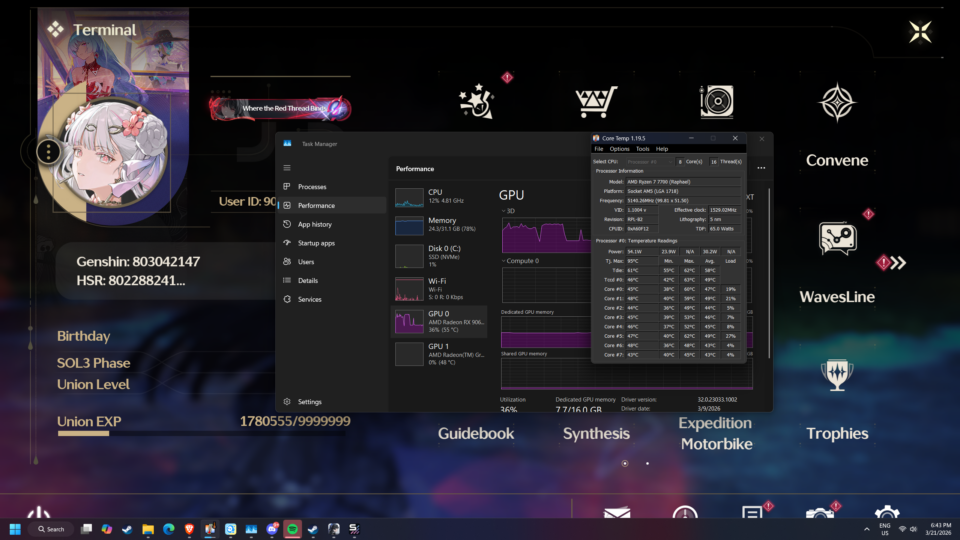Open the WavesLine chat-graph icon
The image size is (960, 540).
[x=837, y=238]
